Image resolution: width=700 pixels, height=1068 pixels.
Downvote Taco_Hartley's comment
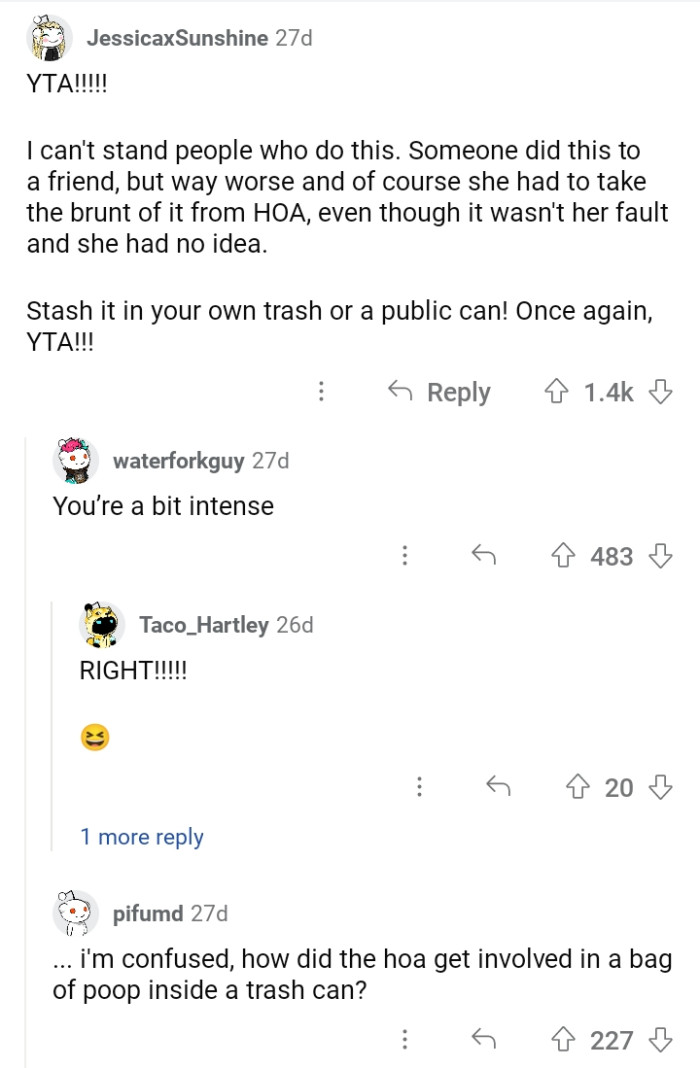tap(659, 787)
